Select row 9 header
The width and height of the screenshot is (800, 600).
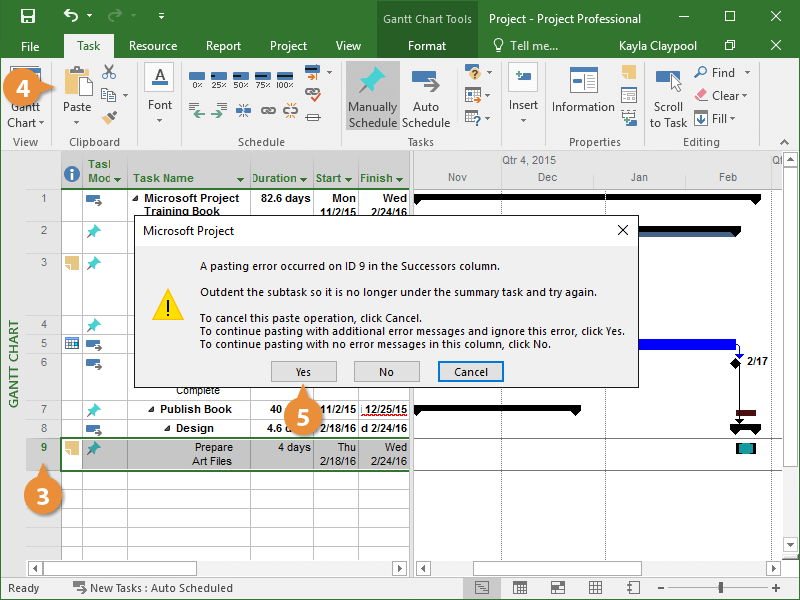(43, 448)
